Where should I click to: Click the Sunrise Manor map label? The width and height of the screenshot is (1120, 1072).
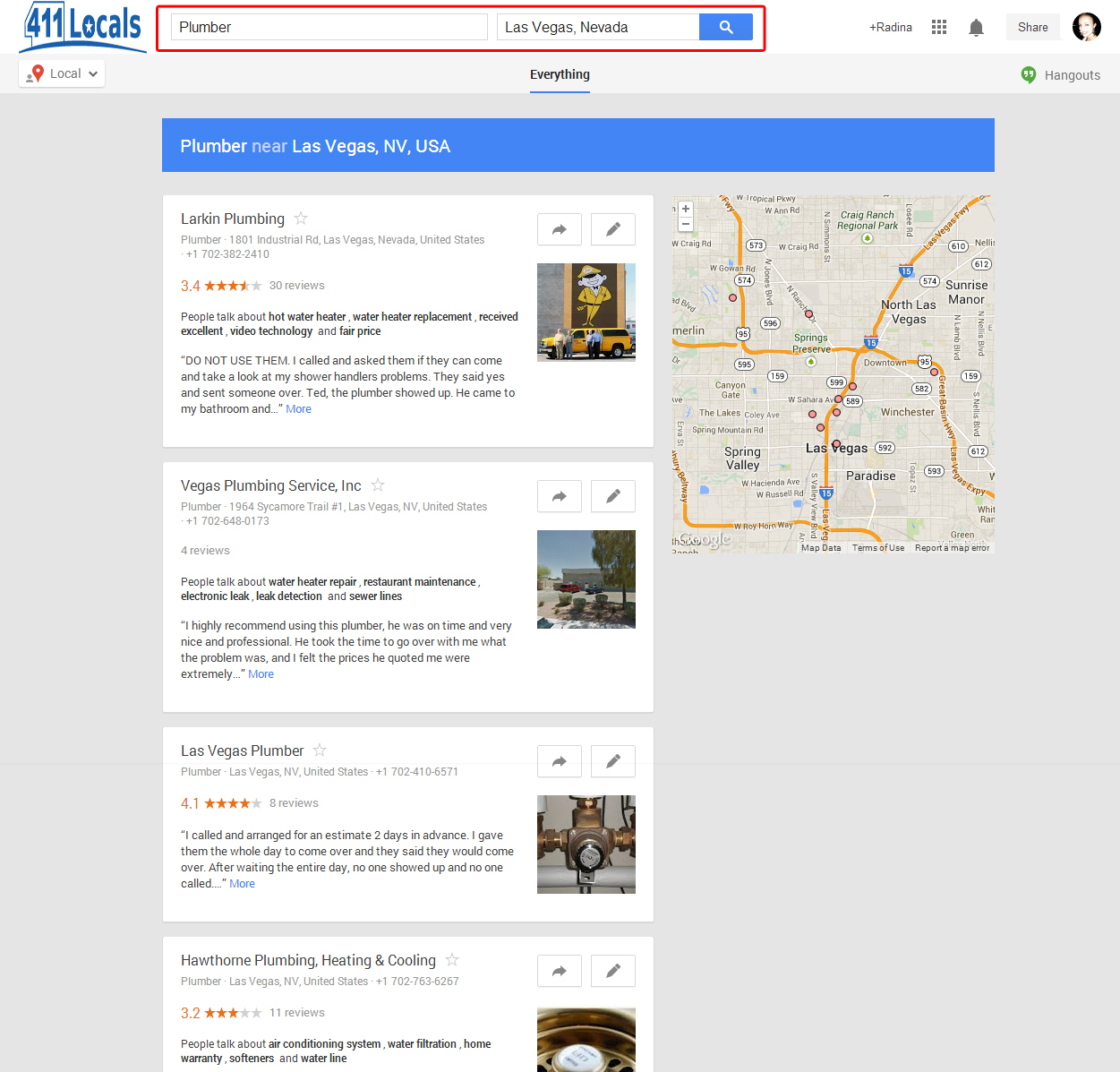(967, 292)
